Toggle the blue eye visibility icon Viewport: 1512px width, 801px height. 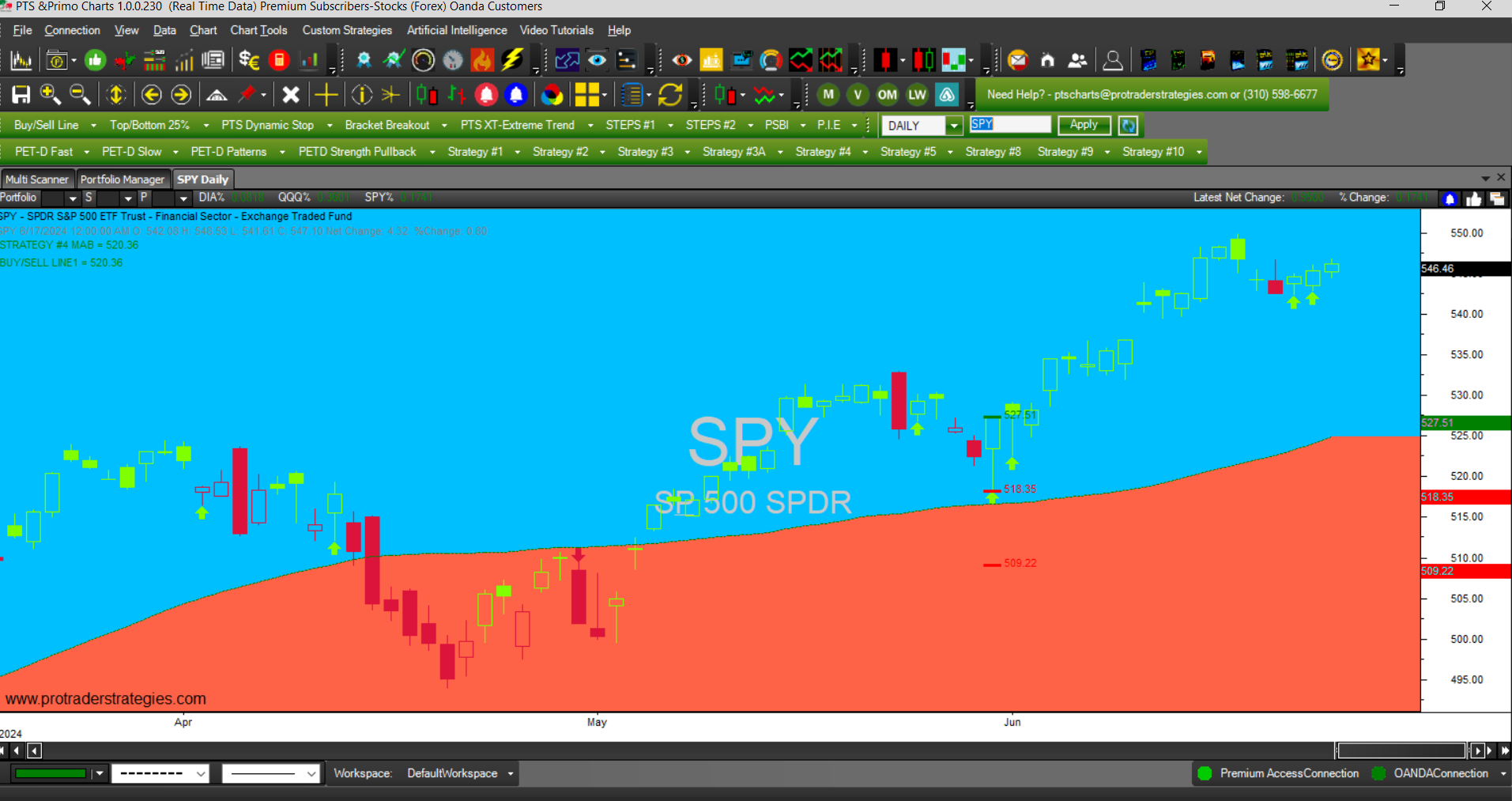[597, 60]
